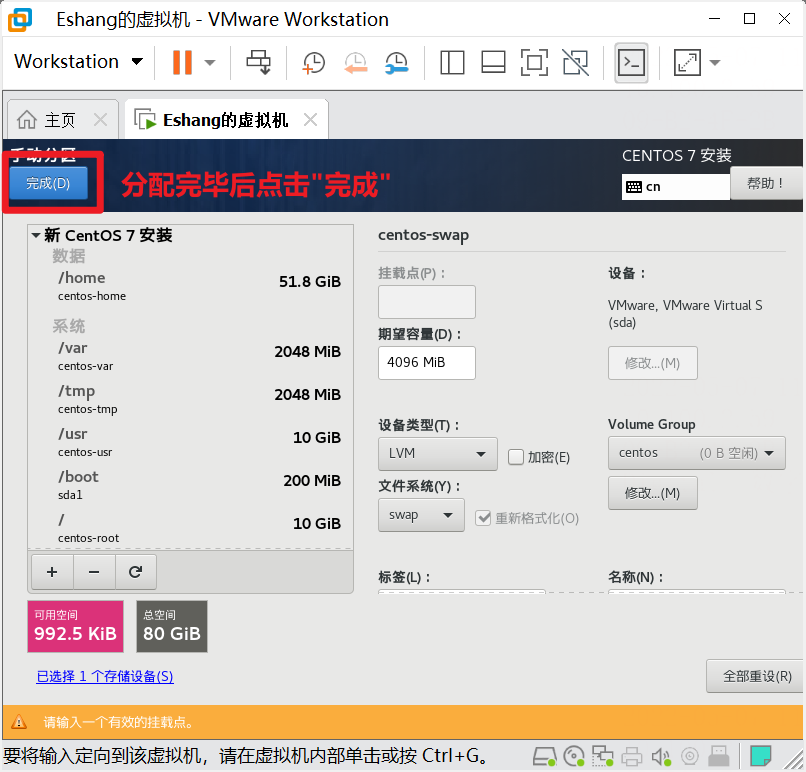Click the VMware Workstation app logo

click(x=20, y=20)
